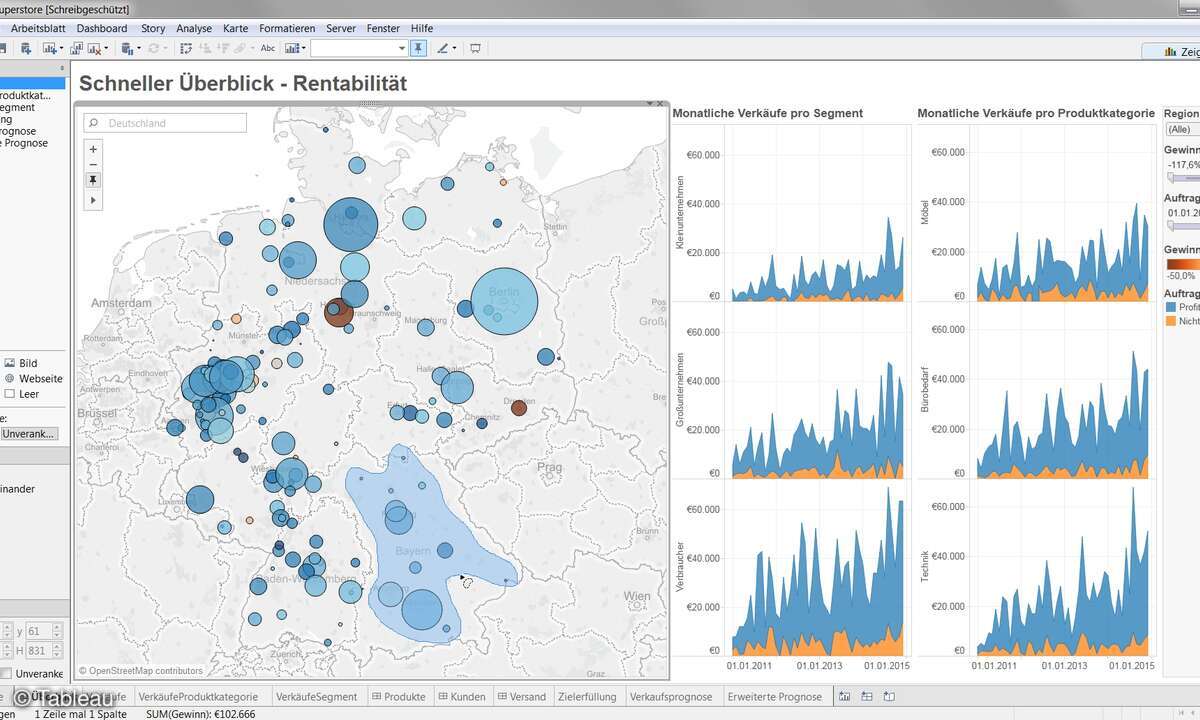The width and height of the screenshot is (1200, 720).
Task: Click the group members toolbar icon
Action: coord(239,48)
